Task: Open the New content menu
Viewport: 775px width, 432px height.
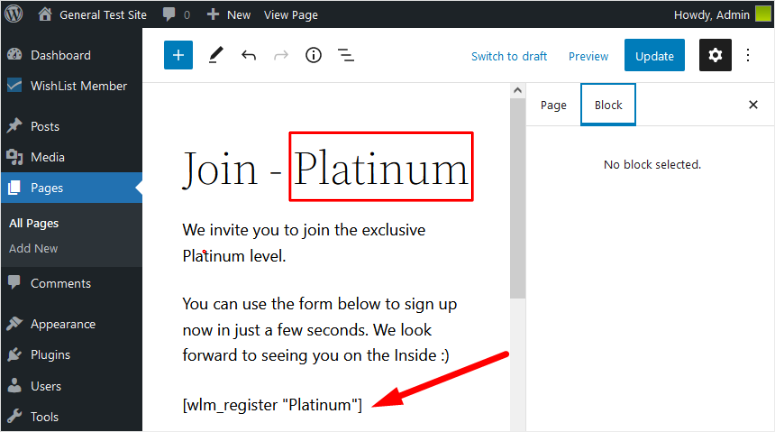Action: point(229,15)
